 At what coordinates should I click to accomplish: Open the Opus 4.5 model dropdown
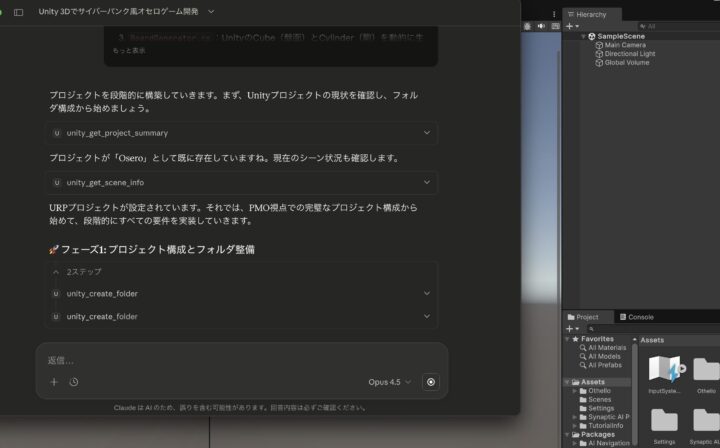click(x=389, y=382)
